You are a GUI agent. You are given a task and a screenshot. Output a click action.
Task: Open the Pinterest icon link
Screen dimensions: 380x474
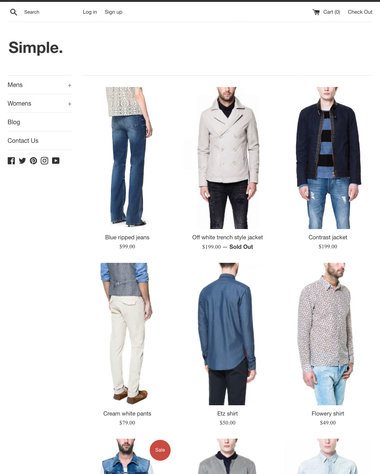pyautogui.click(x=33, y=161)
